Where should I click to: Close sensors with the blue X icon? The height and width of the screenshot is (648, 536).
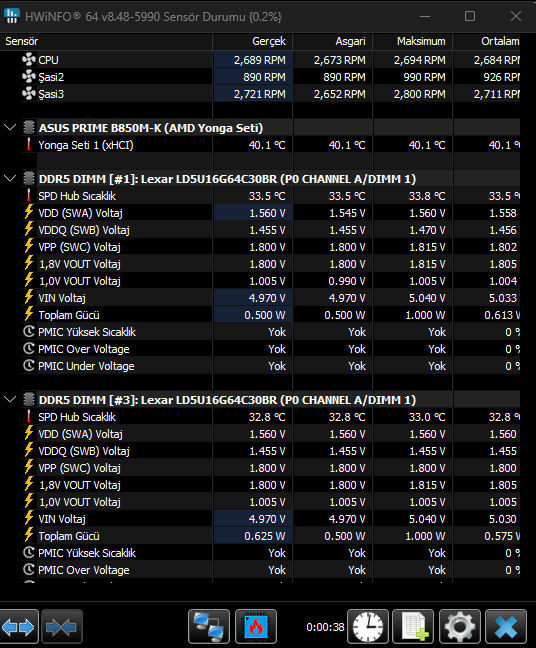[506, 627]
